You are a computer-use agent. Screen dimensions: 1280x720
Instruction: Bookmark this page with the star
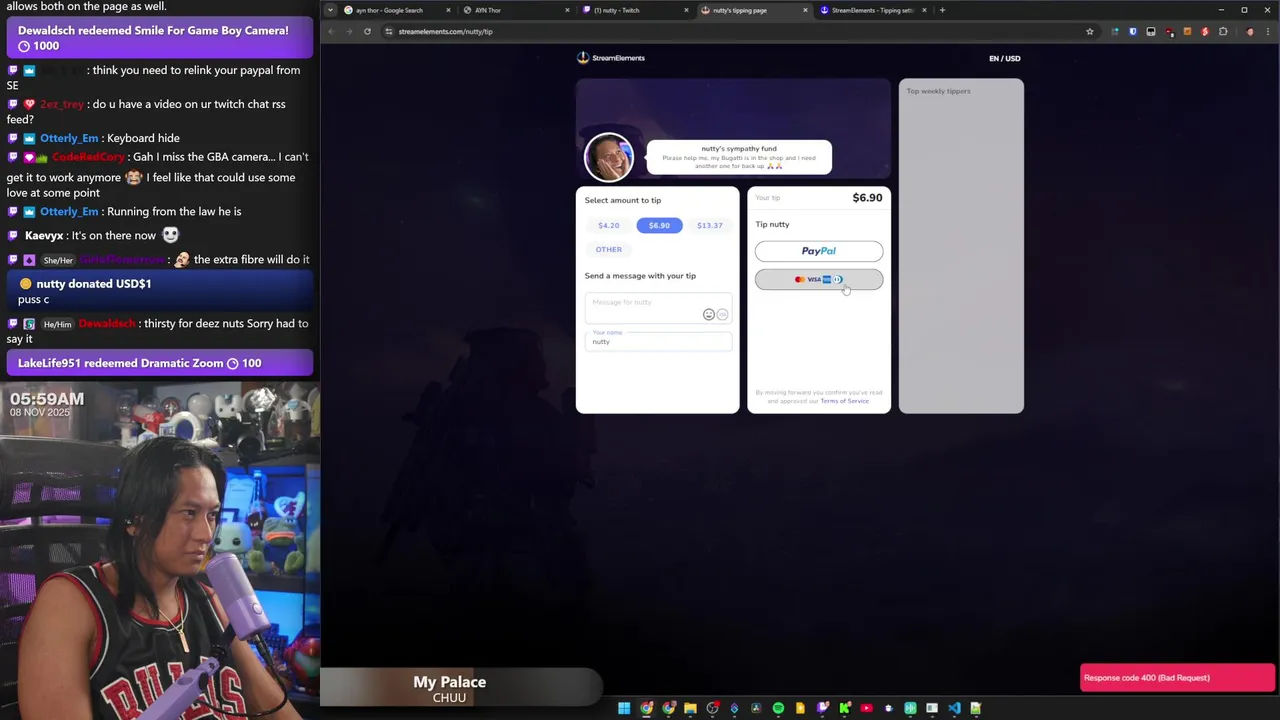pyautogui.click(x=1090, y=31)
